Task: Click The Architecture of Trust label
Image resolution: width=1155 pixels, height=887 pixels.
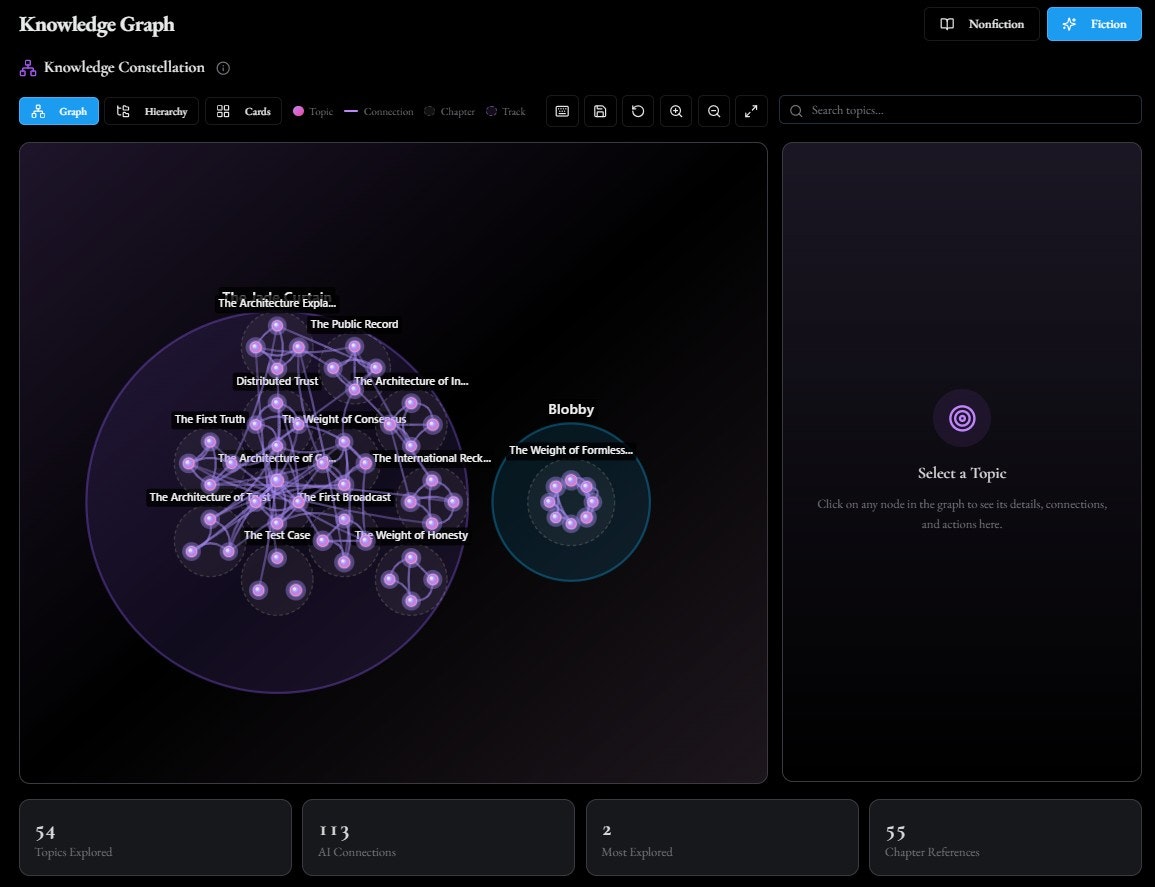Action: 210,497
